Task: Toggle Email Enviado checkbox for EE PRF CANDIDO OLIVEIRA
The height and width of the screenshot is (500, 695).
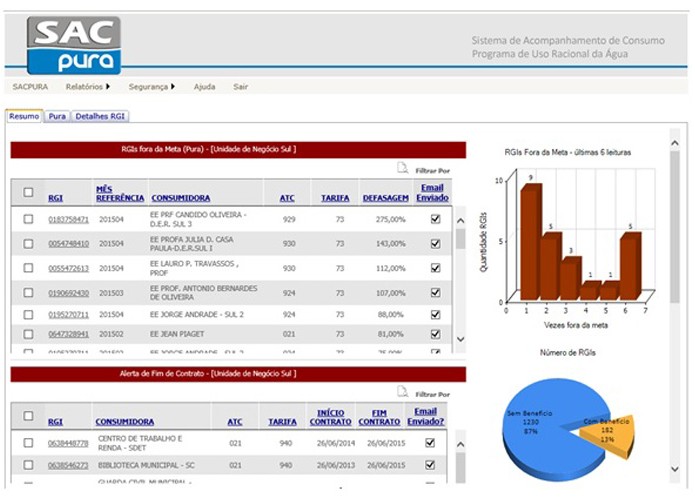Action: 436,219
